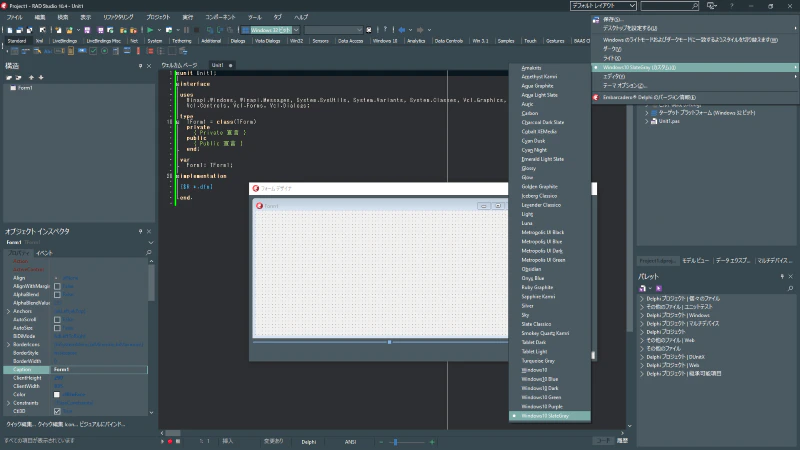Open Object Inspector Form1 component dropdown
The image size is (800, 450).
pos(151,242)
